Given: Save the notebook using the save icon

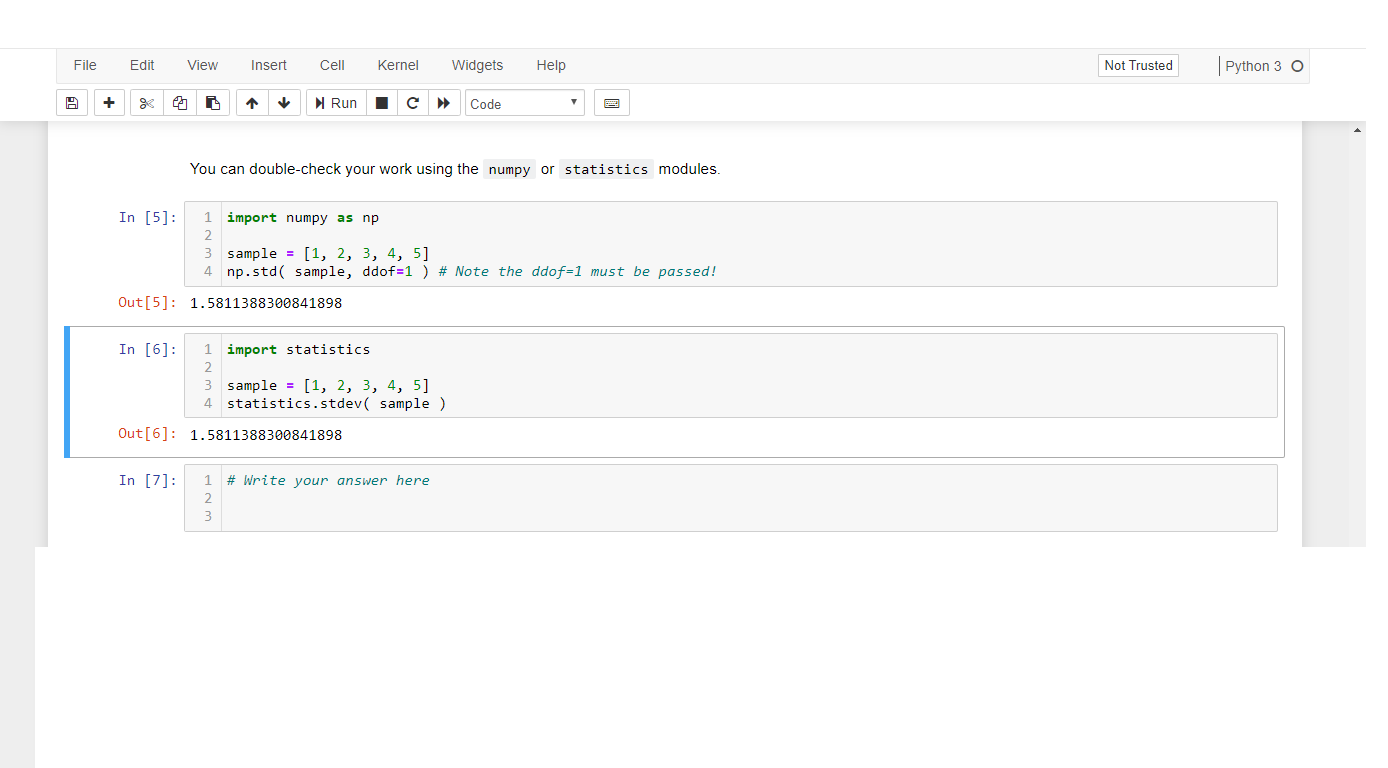Looking at the screenshot, I should [71, 102].
